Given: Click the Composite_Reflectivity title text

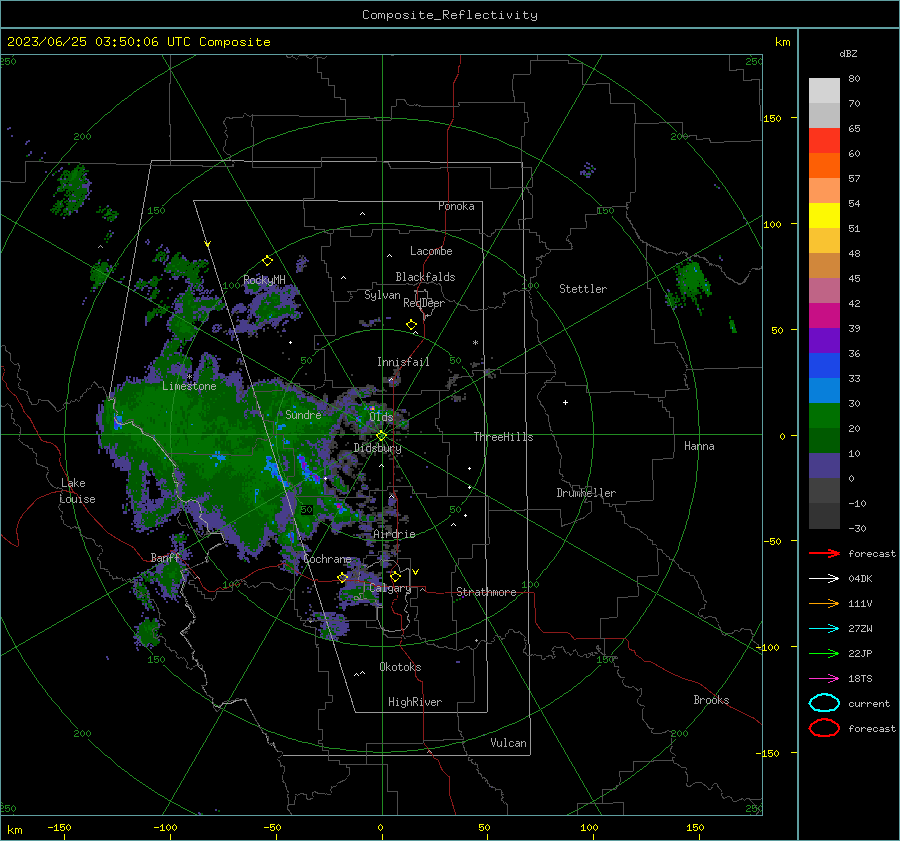Looking at the screenshot, I should click(x=449, y=15).
